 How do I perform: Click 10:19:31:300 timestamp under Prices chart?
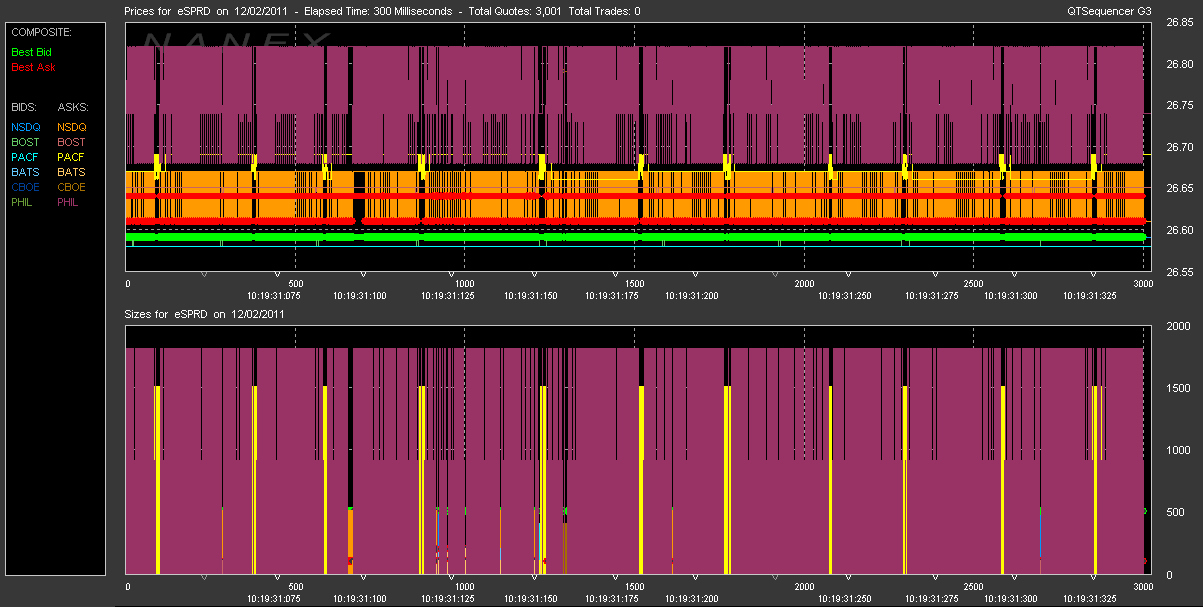pos(1012,296)
